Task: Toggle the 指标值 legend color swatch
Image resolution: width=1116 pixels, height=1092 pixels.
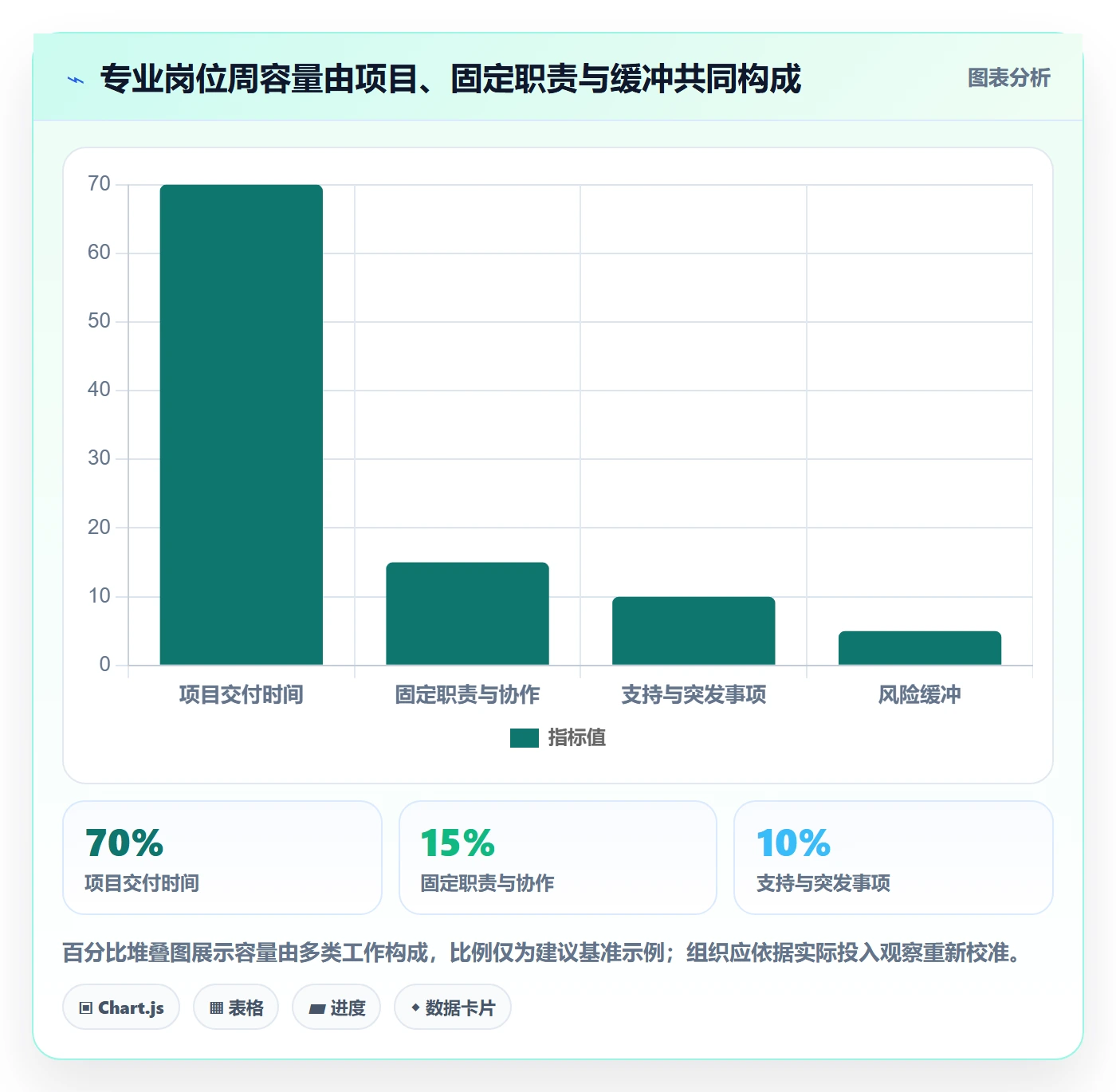Action: click(x=525, y=738)
